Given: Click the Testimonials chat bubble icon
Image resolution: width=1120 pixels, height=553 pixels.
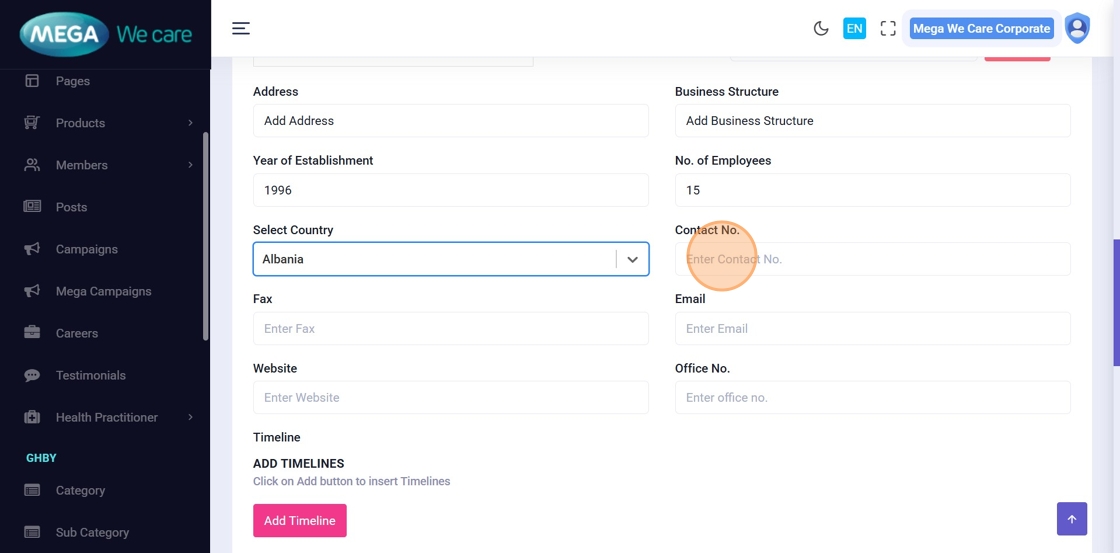Looking at the screenshot, I should click(x=32, y=375).
